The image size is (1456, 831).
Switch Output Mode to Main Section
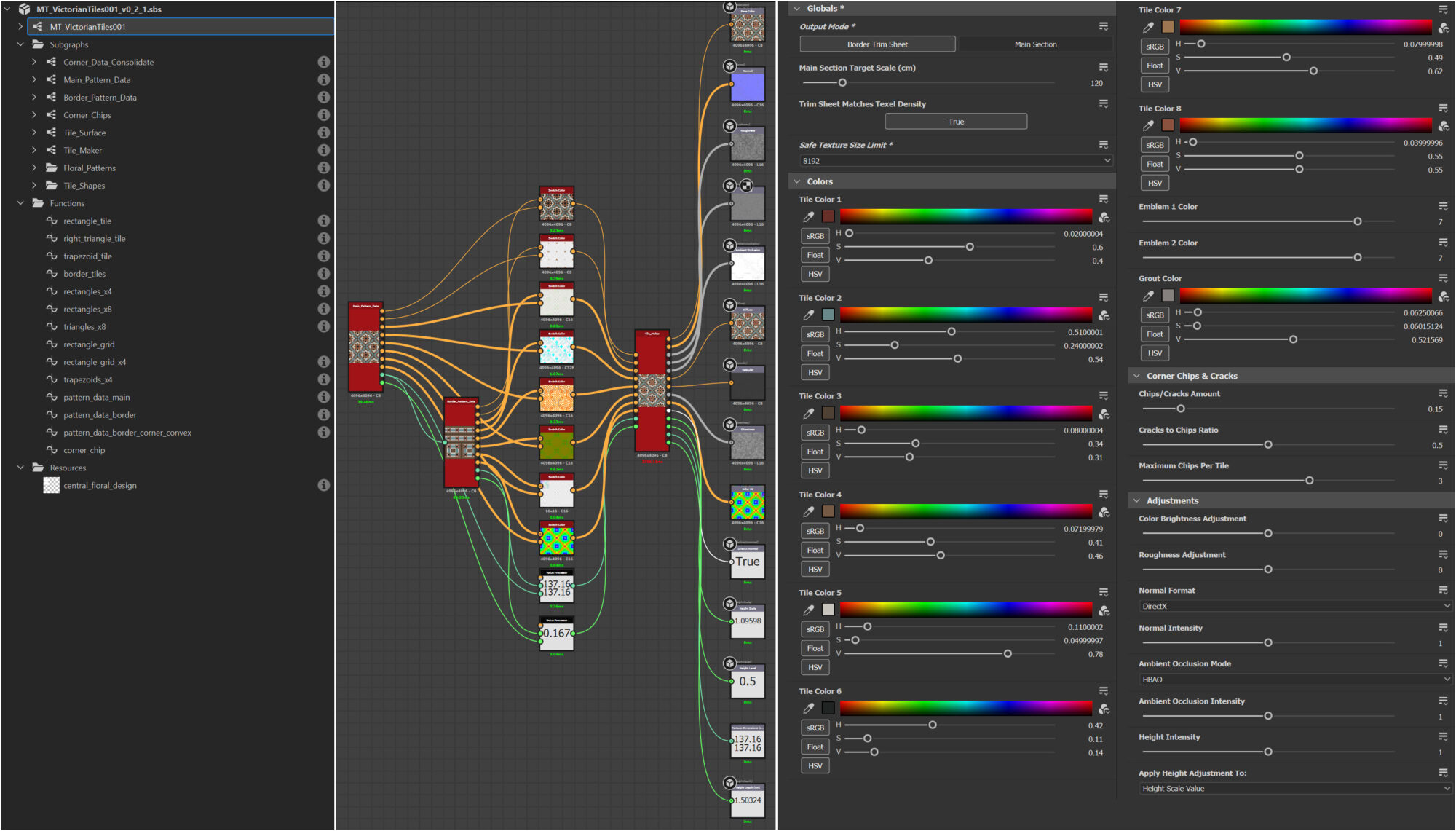[1035, 44]
